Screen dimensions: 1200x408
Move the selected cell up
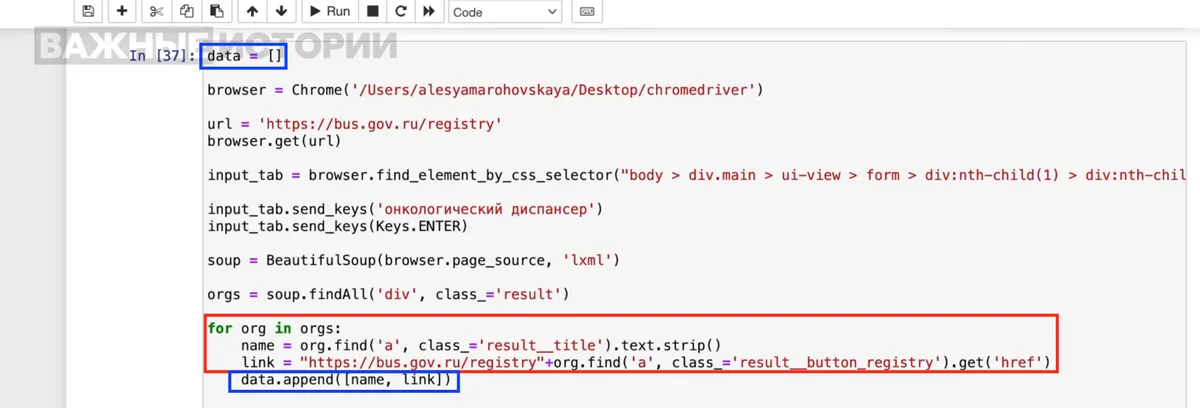(251, 11)
